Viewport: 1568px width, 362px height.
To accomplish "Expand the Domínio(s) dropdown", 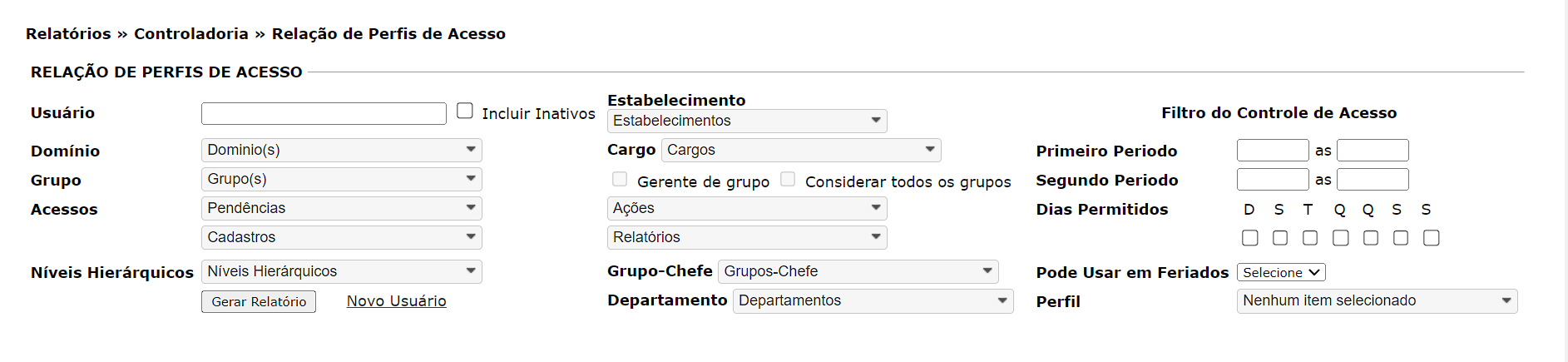I will (x=341, y=150).
